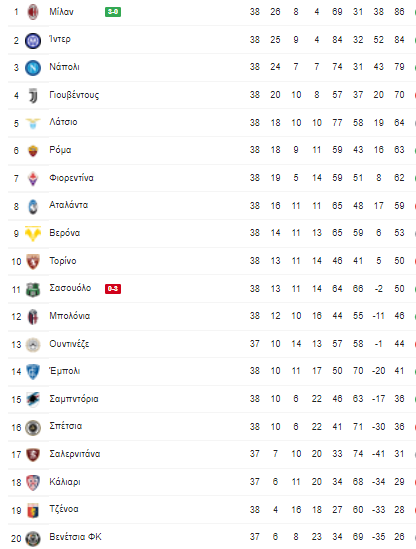Open the Γιουβέντους team link
The image size is (416, 549).
click(74, 95)
